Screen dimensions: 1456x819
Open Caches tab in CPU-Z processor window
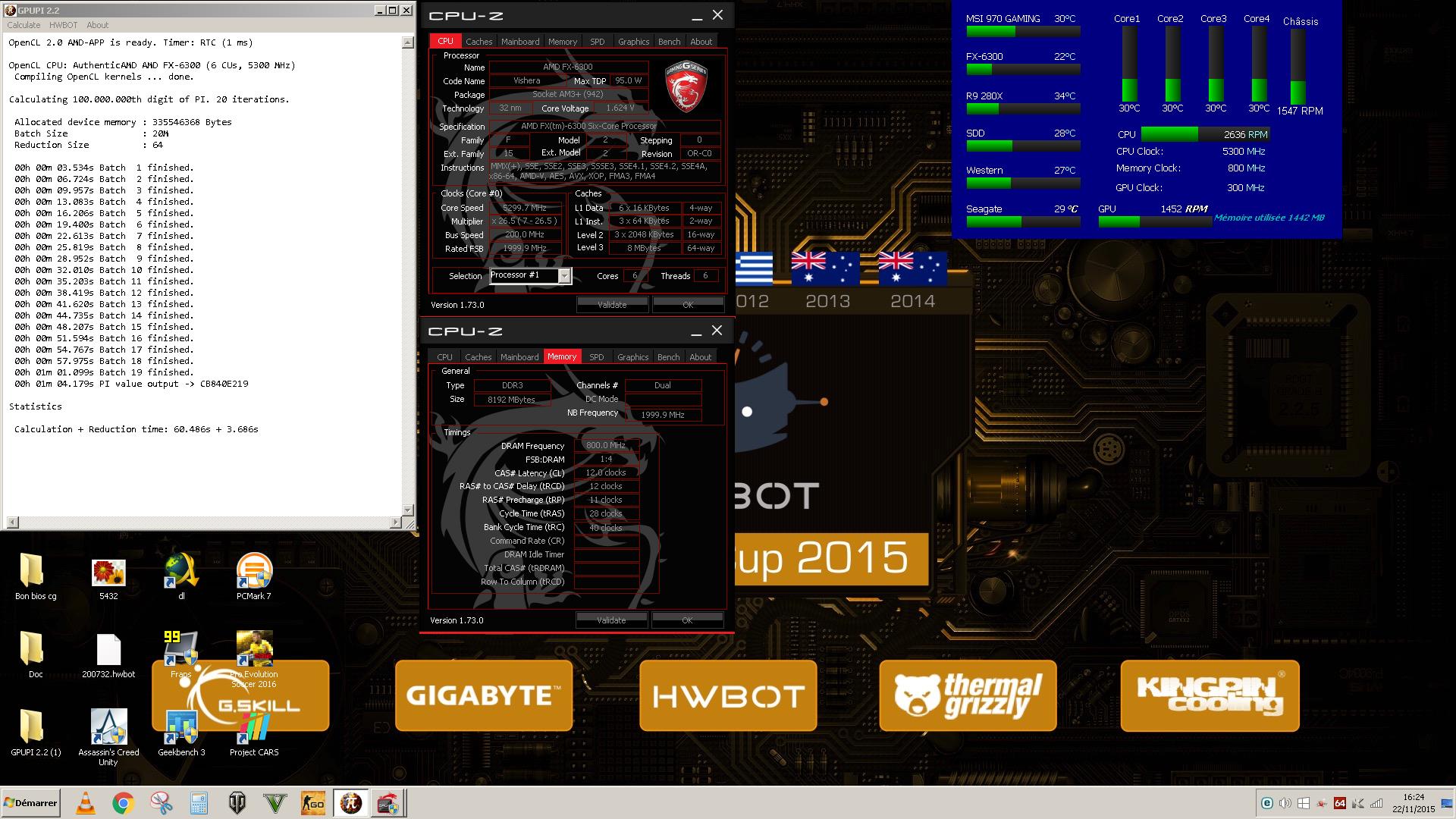coord(479,42)
